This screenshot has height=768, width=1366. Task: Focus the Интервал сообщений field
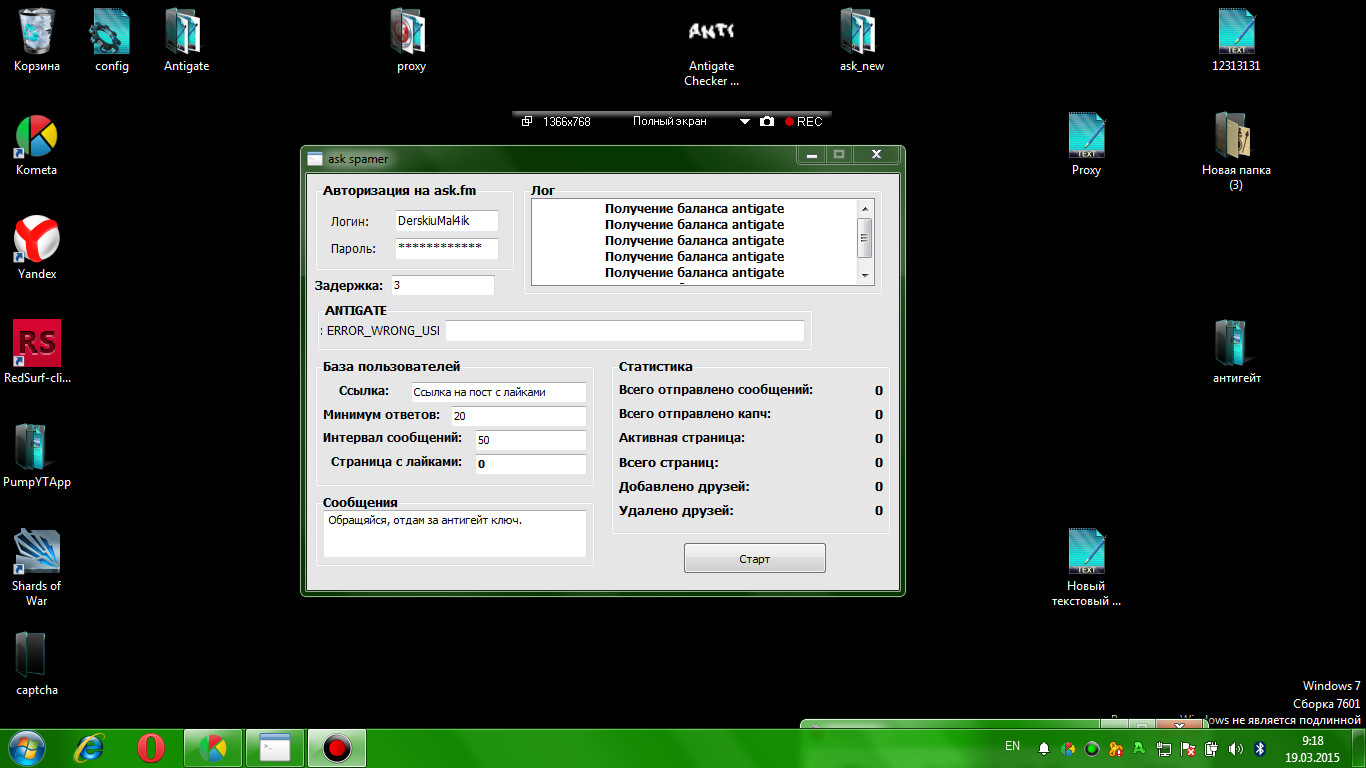coord(529,440)
